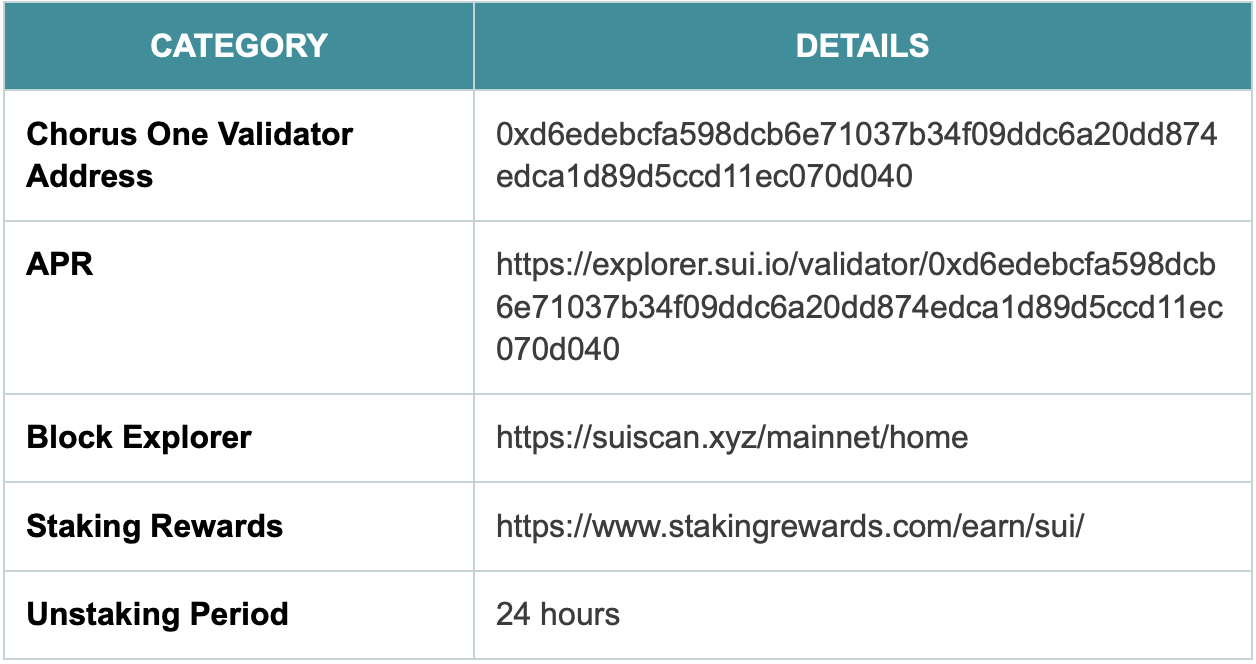This screenshot has width=1256, height=664.
Task: Click the word Address in first row
Action: click(x=90, y=177)
